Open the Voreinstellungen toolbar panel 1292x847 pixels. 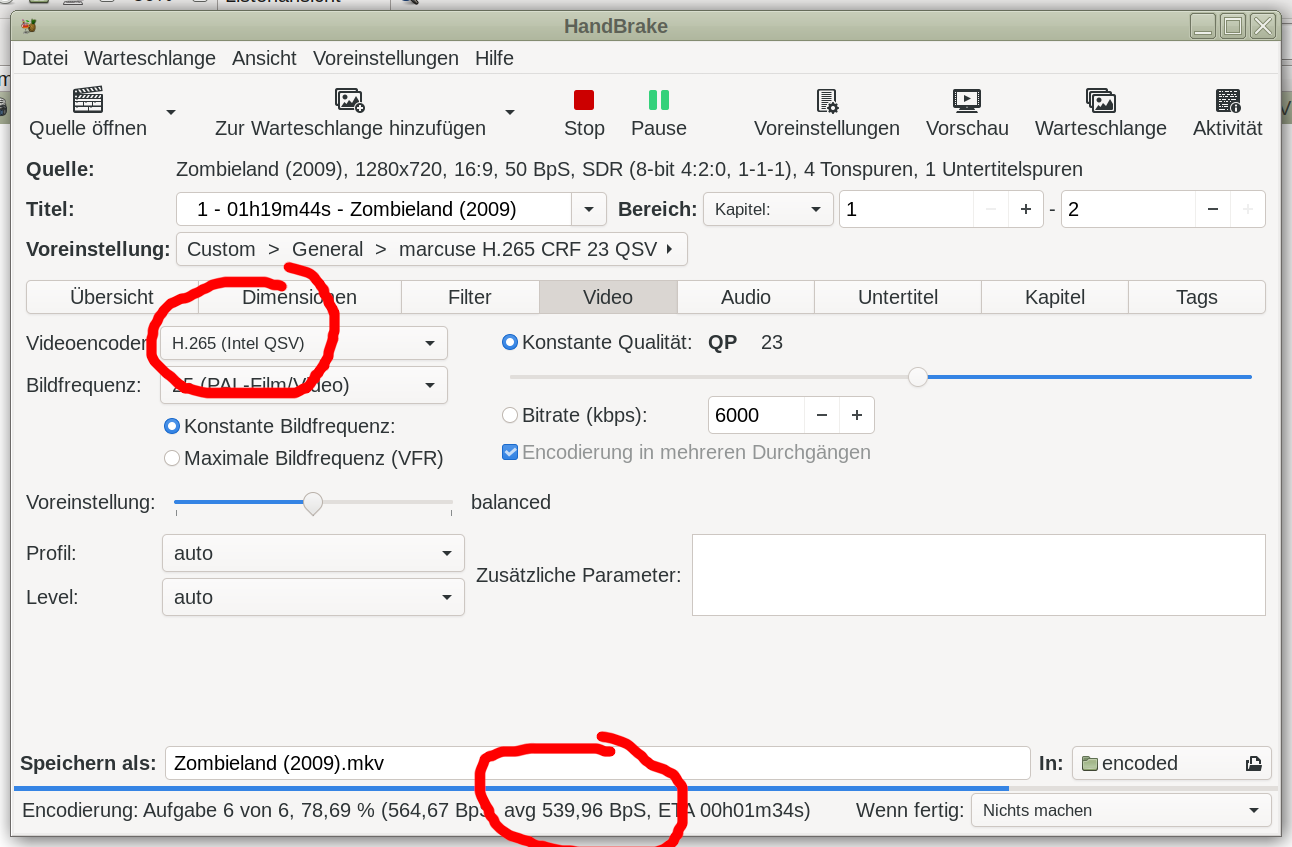[826, 100]
